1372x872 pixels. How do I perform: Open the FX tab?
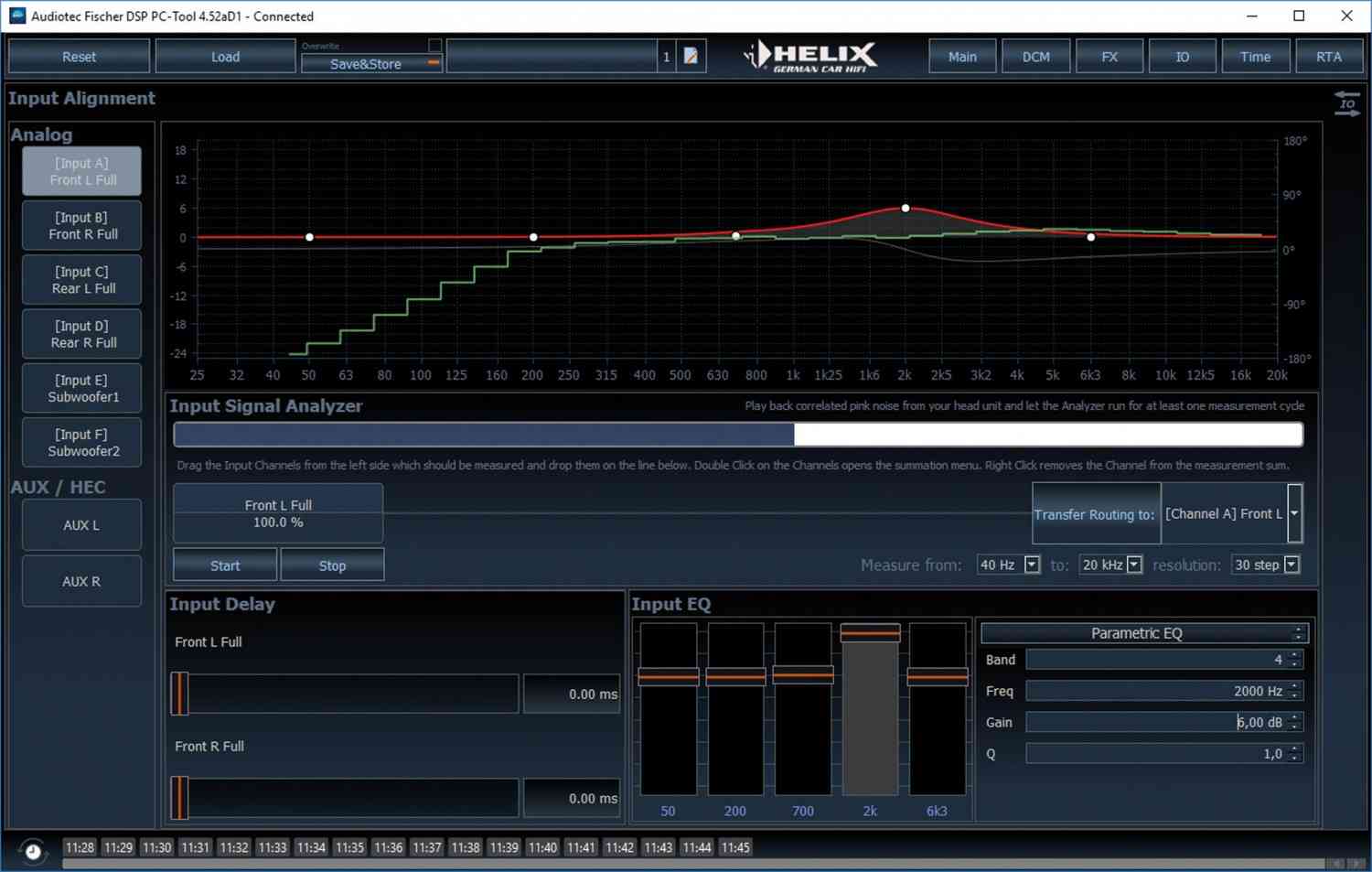1109,57
